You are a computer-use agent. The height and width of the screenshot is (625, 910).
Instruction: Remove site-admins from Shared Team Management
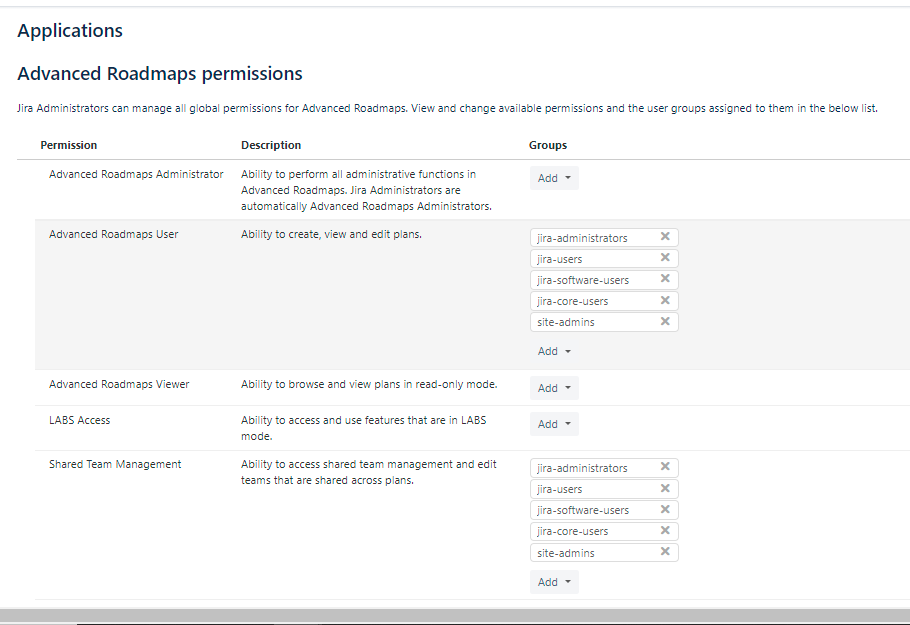click(x=665, y=551)
